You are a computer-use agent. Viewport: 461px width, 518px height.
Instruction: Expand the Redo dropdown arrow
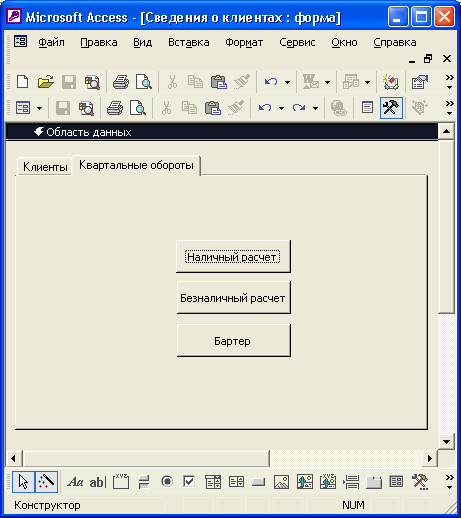(x=315, y=108)
